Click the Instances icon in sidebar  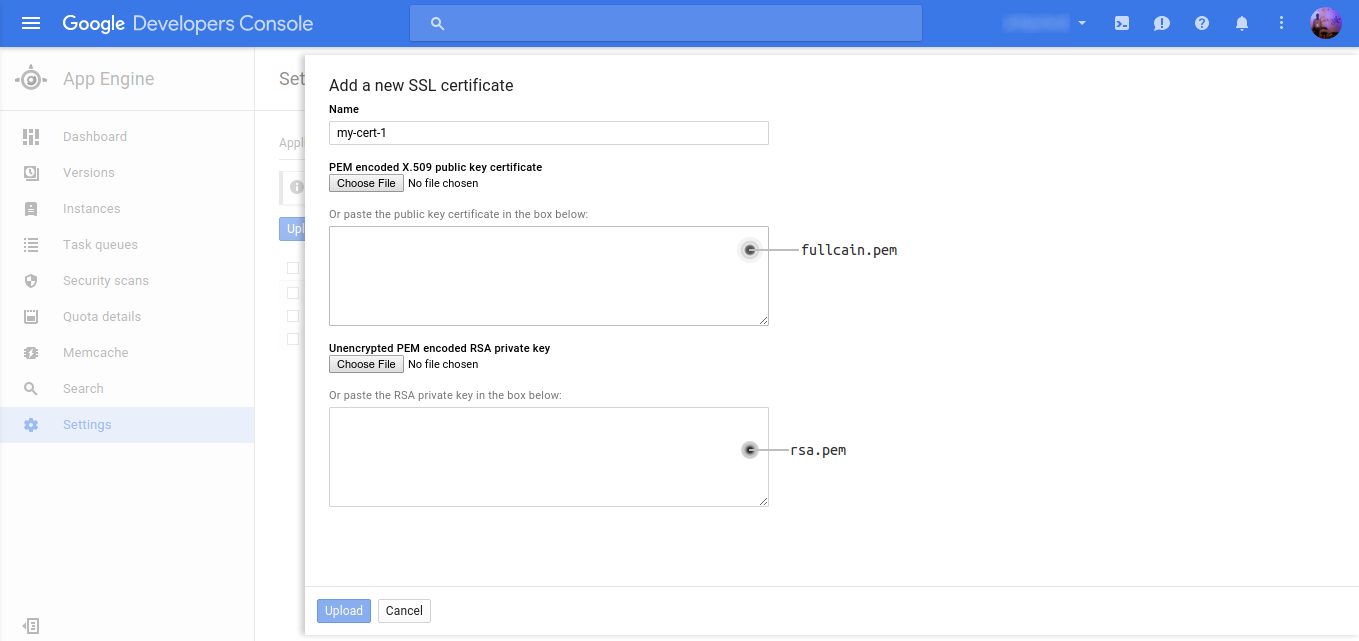coord(31,209)
